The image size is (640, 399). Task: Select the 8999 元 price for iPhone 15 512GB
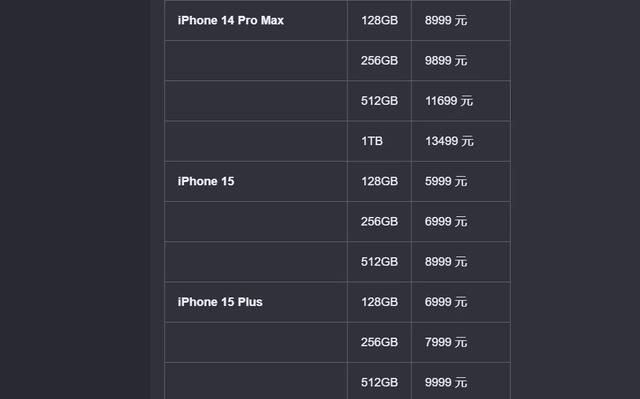[446, 262]
